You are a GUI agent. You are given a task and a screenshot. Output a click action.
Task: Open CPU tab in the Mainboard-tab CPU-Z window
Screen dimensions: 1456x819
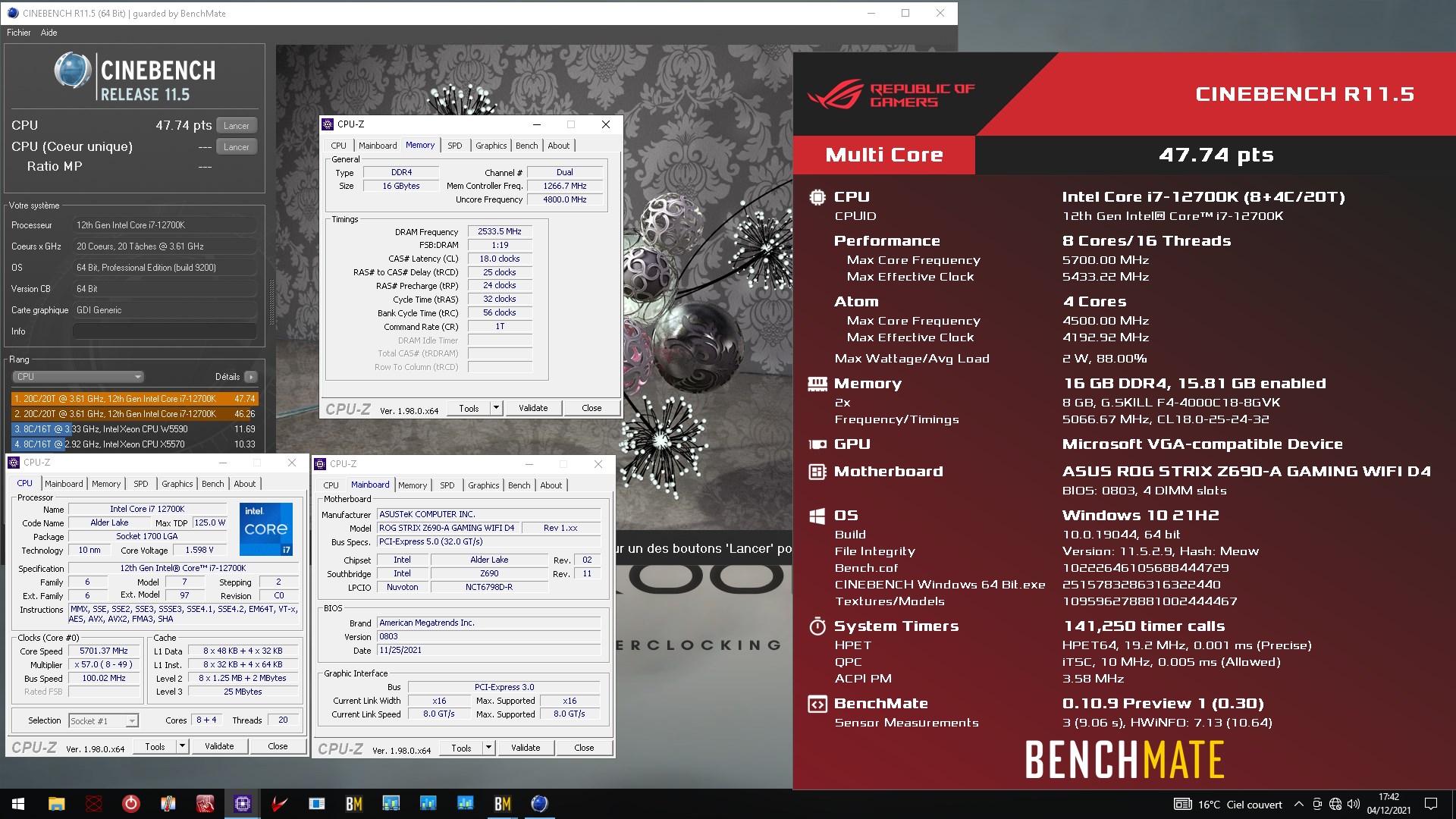coord(331,485)
